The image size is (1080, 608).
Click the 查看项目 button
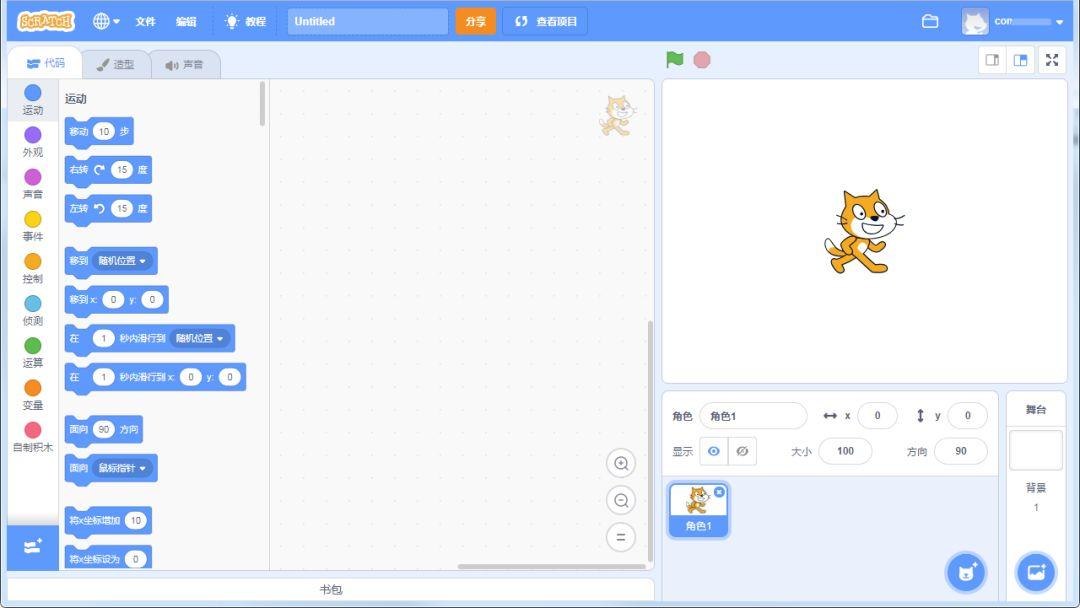click(546, 21)
